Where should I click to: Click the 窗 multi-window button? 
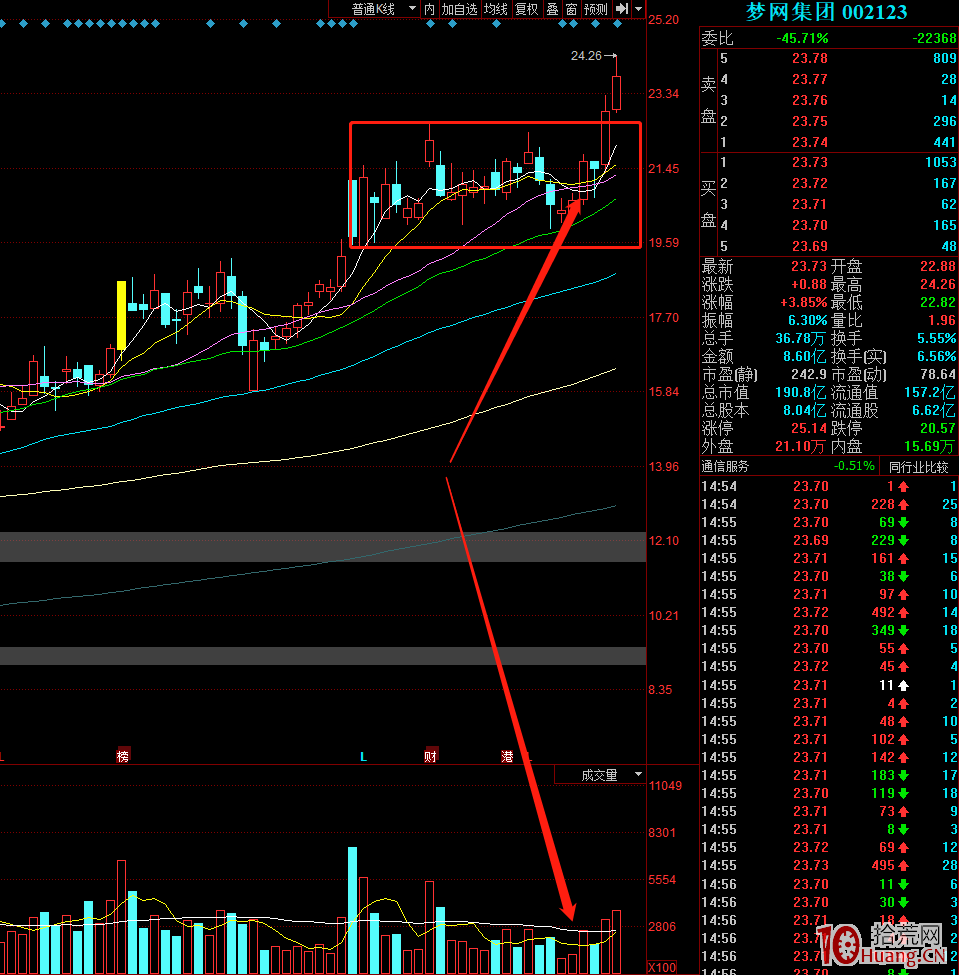(571, 9)
